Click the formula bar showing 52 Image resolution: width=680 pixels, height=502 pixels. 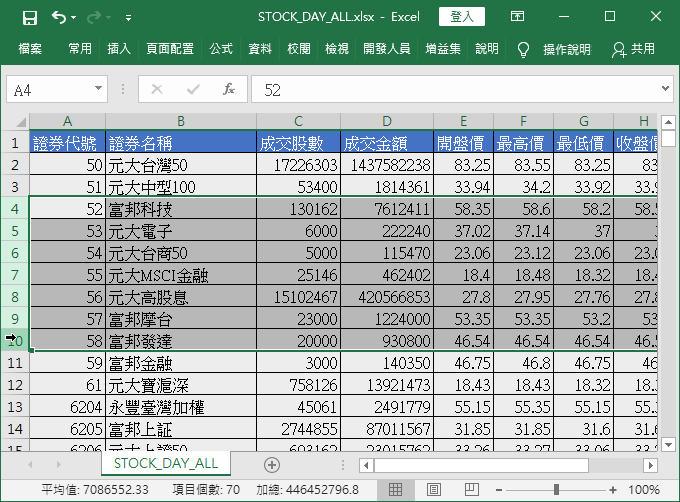(455, 89)
